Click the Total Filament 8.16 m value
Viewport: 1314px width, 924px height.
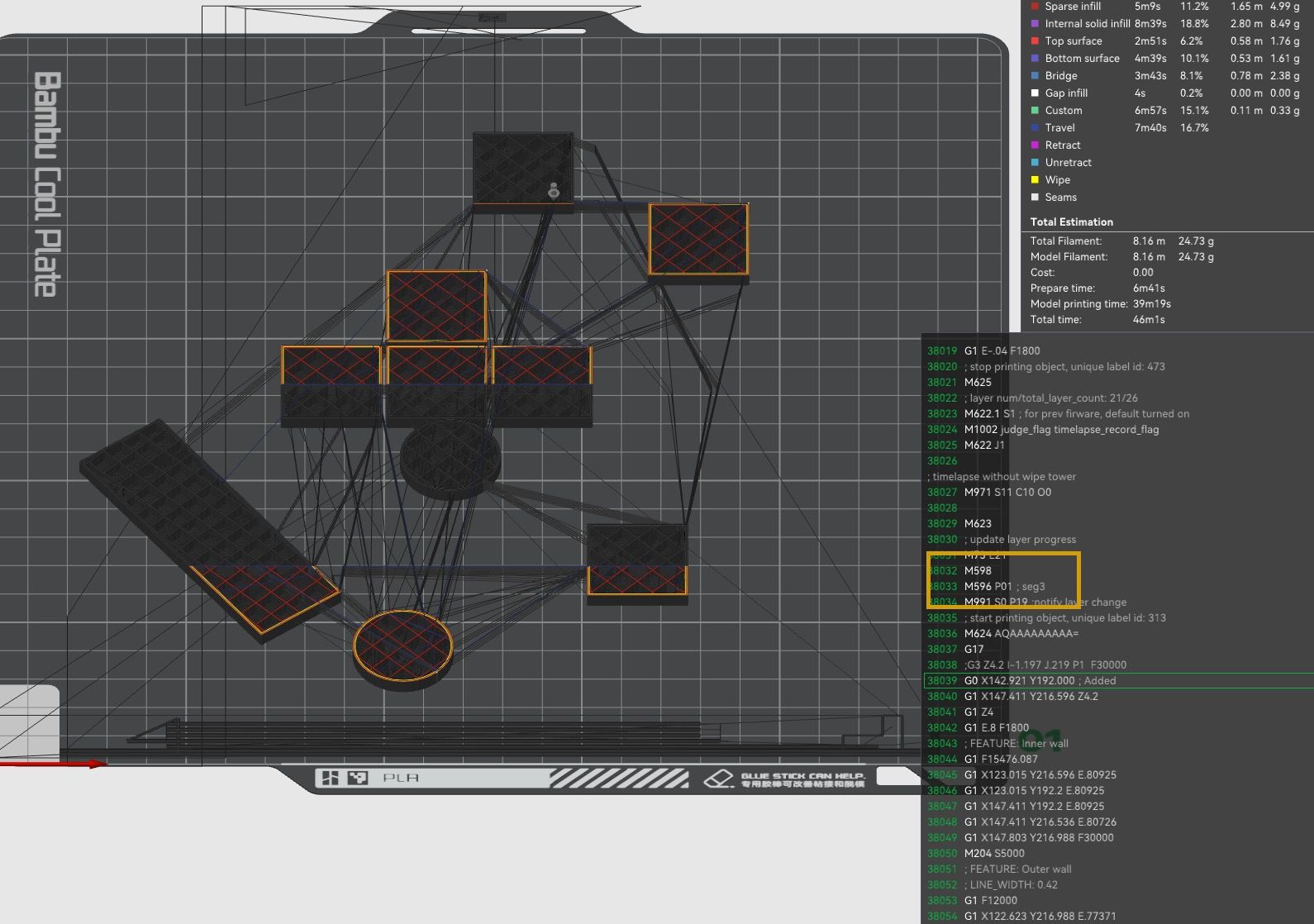point(1149,241)
